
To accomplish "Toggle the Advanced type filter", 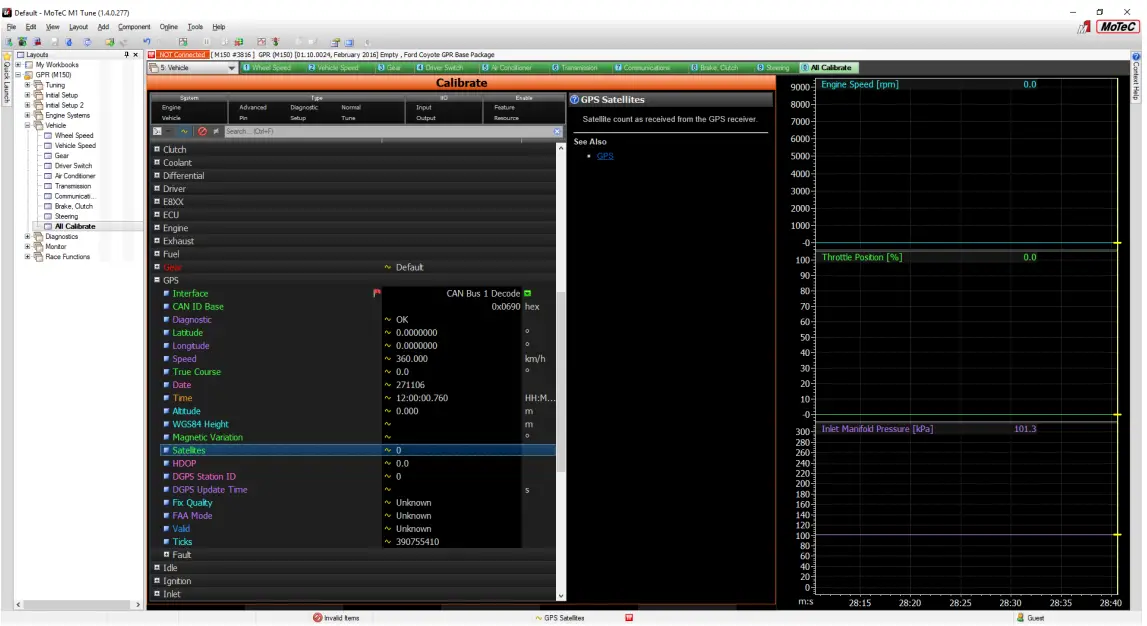I will tap(253, 107).
